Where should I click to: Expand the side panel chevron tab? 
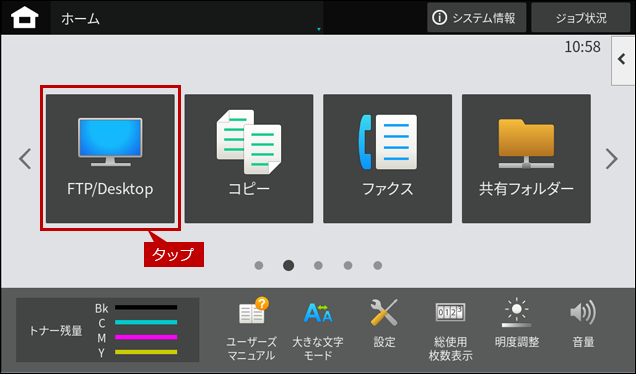click(x=623, y=61)
